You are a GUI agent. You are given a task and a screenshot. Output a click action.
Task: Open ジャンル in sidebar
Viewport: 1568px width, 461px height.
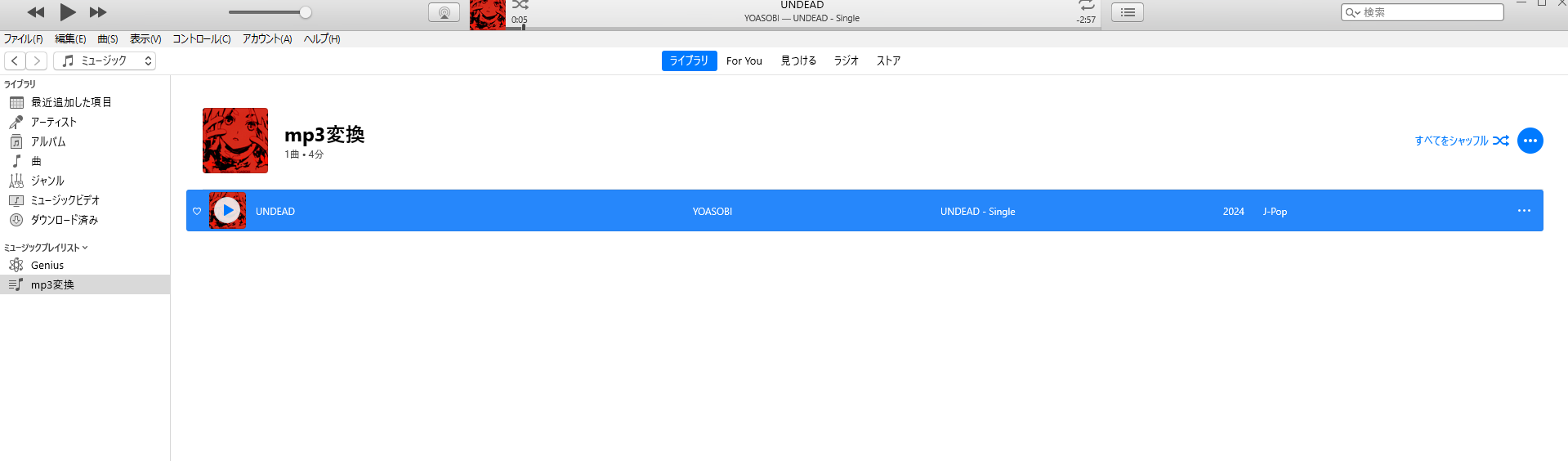coord(85,181)
